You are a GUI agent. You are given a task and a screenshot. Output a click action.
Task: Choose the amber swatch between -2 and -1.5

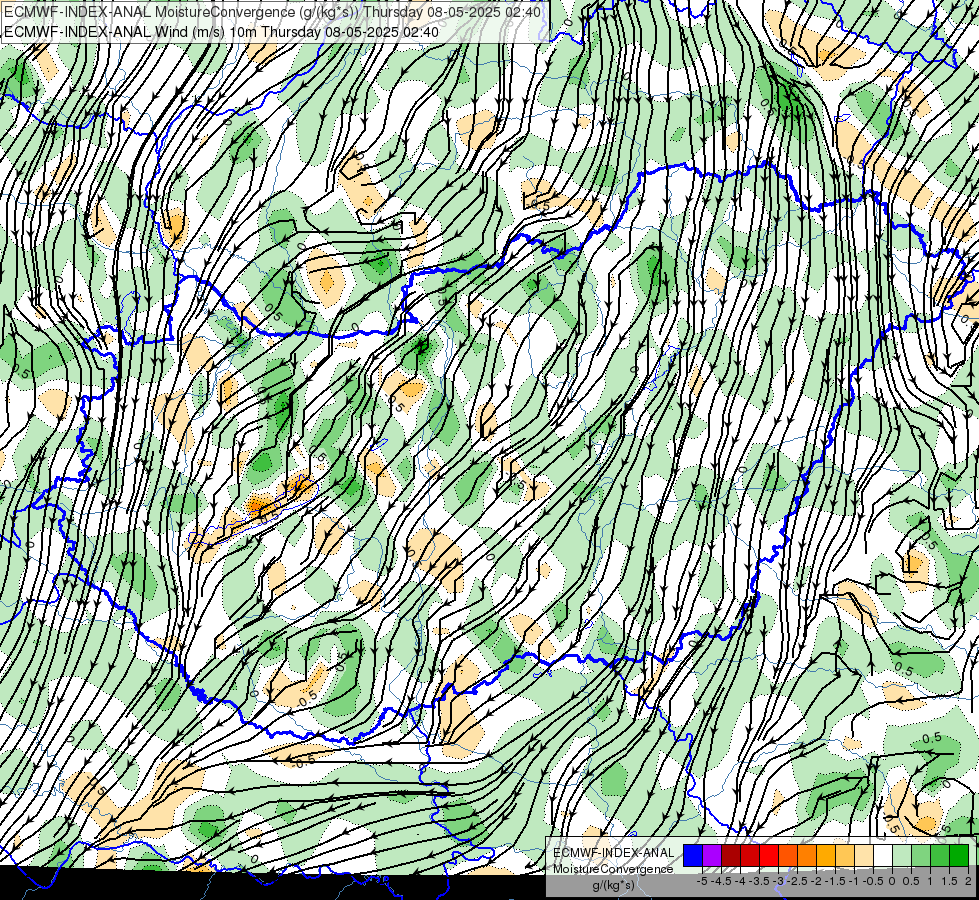(826, 856)
